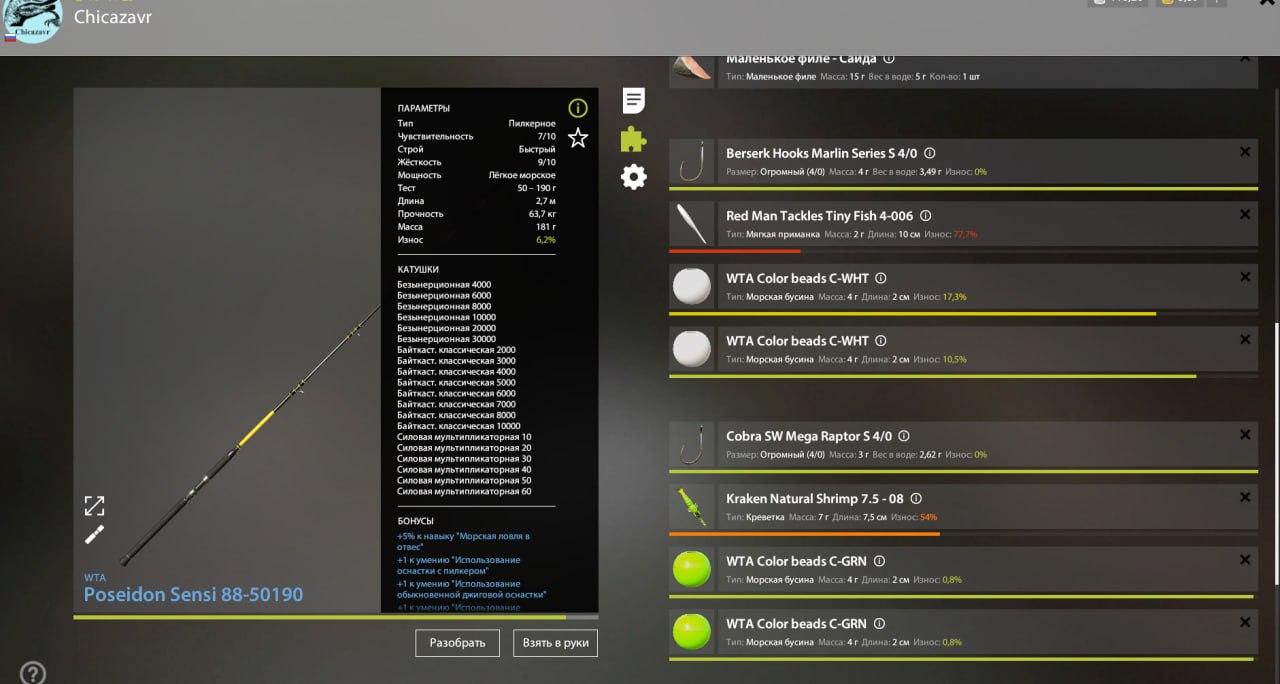The width and height of the screenshot is (1280, 684).
Task: Show info for C-WHT bead with 10,5% wear
Action: click(881, 340)
